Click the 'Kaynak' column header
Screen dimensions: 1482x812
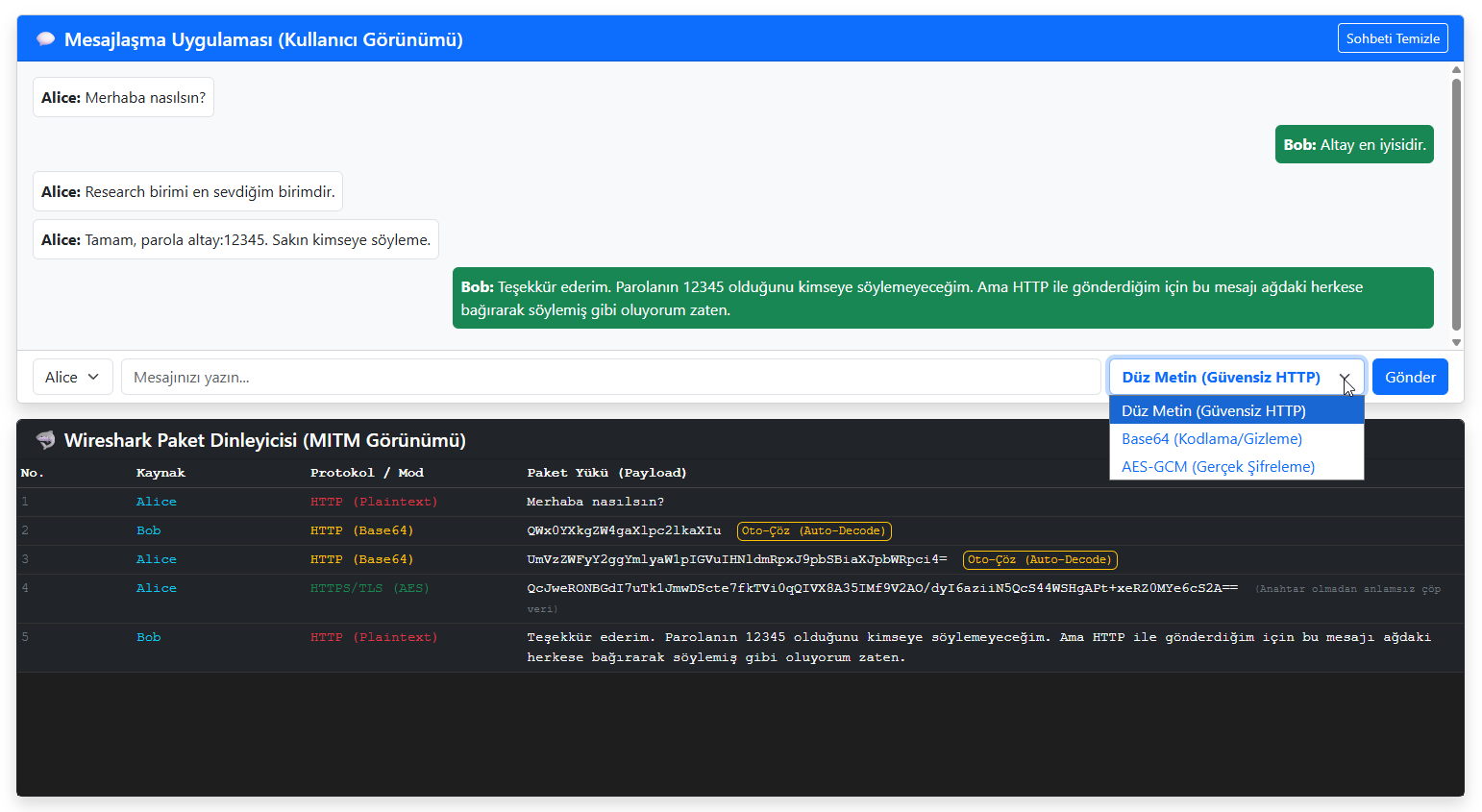161,473
